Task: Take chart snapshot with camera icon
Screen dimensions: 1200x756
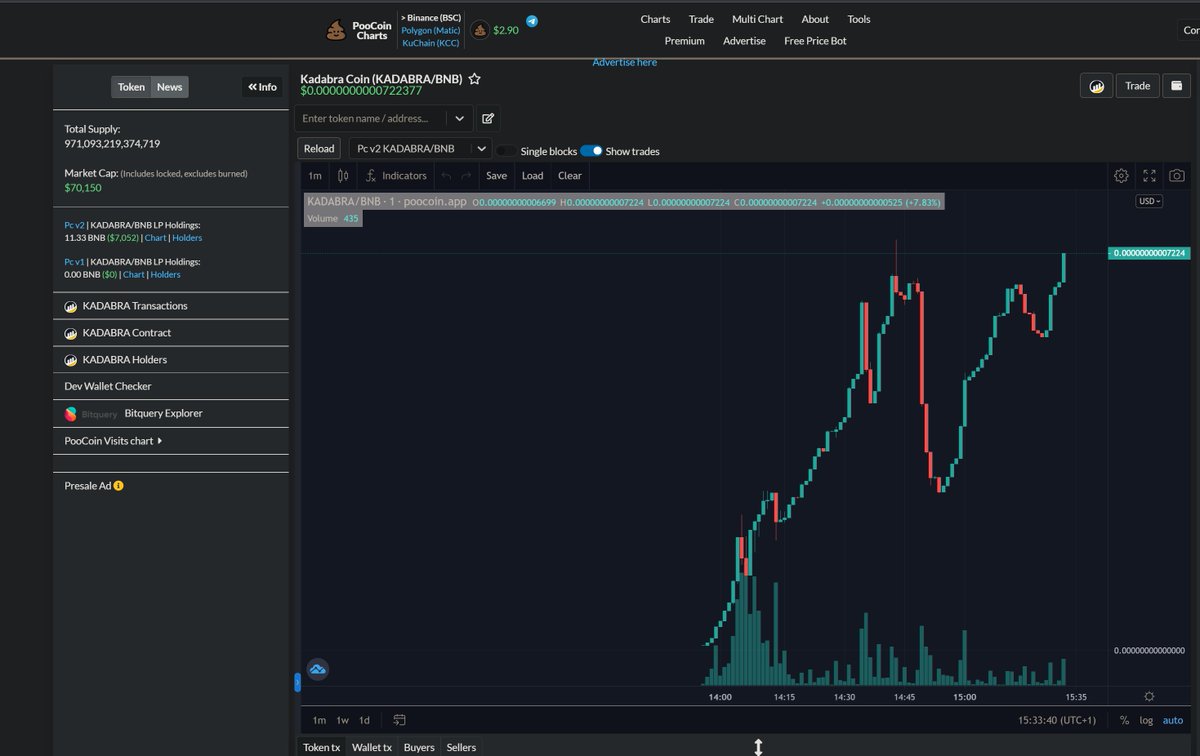Action: [x=1177, y=176]
